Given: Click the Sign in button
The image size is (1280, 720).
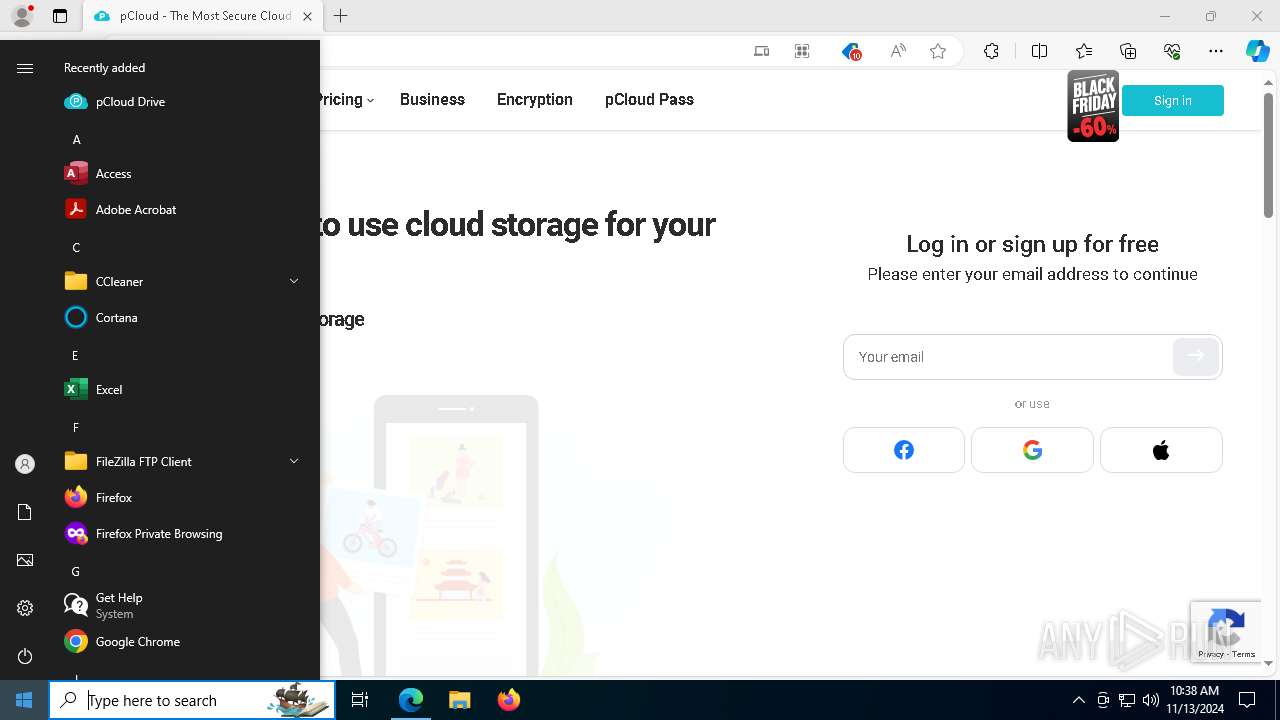Looking at the screenshot, I should [1173, 100].
